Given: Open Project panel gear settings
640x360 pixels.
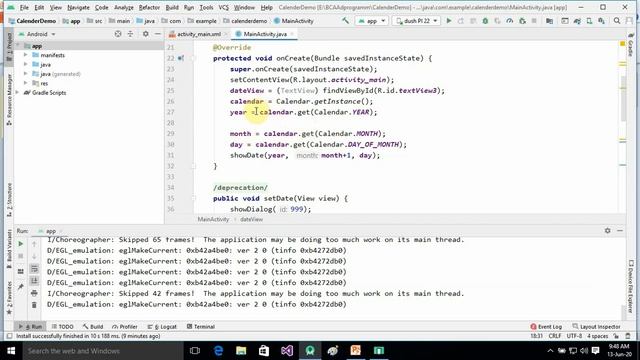Looking at the screenshot, I should tap(145, 34).
